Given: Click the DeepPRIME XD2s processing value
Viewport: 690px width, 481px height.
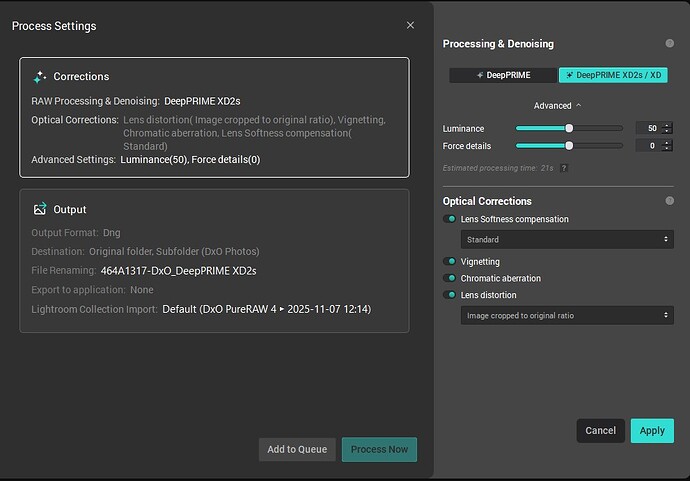Looking at the screenshot, I should coord(202,101).
